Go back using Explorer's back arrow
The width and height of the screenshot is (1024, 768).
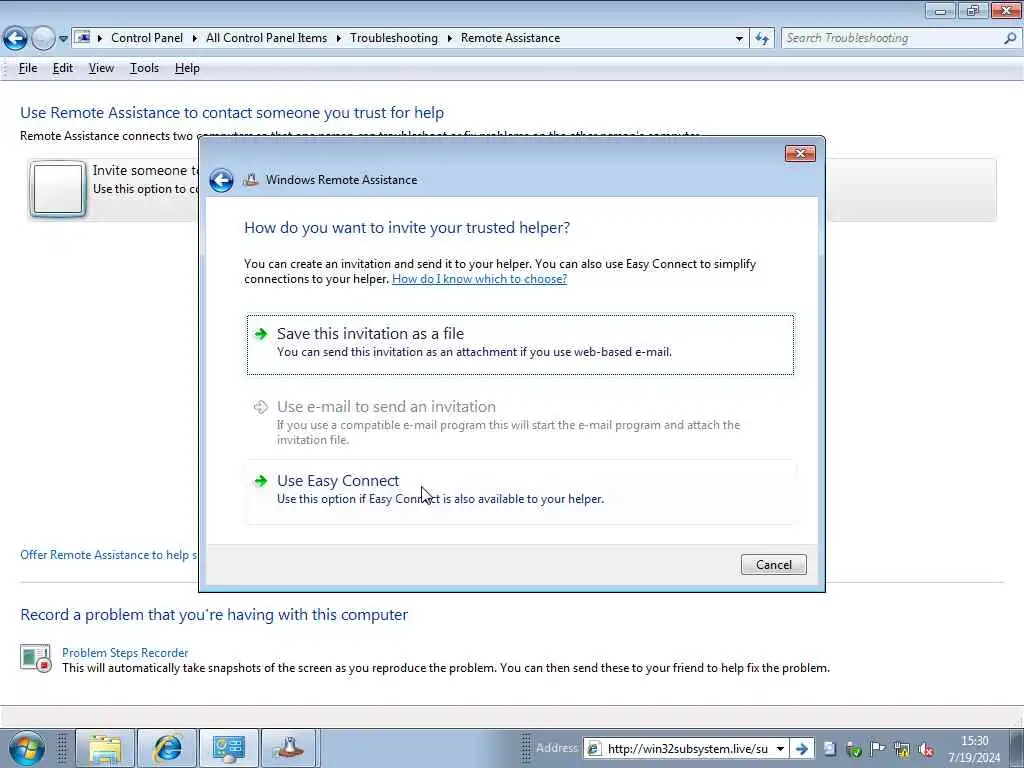tap(15, 39)
